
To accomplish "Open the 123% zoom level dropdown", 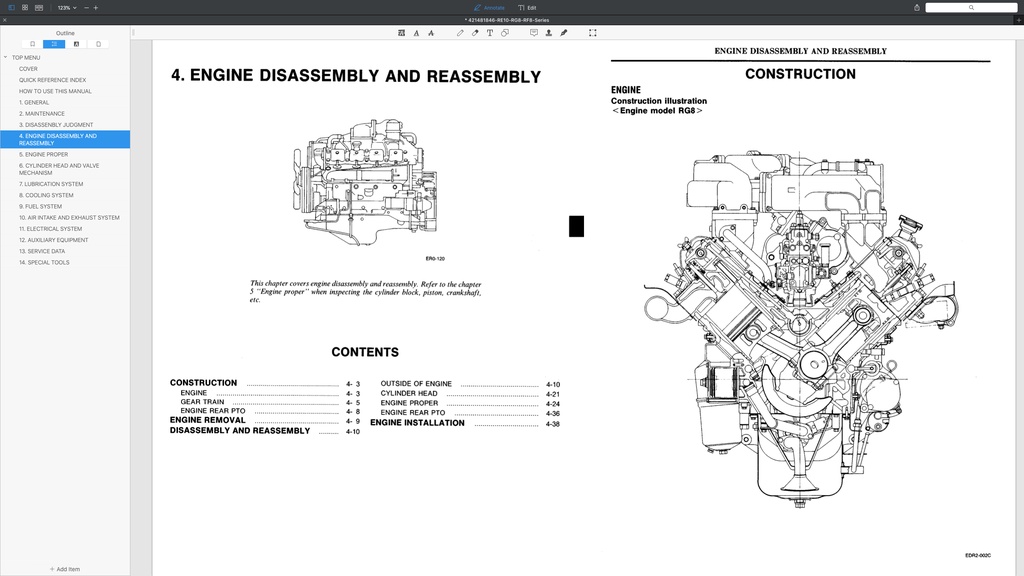I will pyautogui.click(x=67, y=8).
